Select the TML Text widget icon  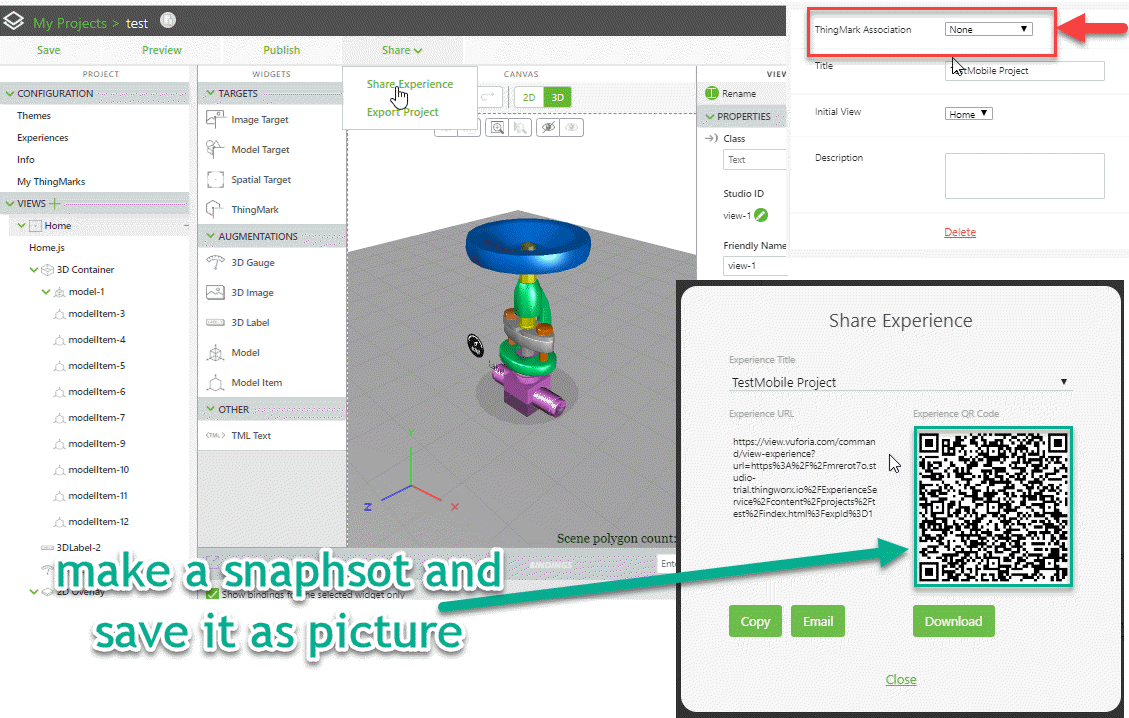pyautogui.click(x=215, y=435)
